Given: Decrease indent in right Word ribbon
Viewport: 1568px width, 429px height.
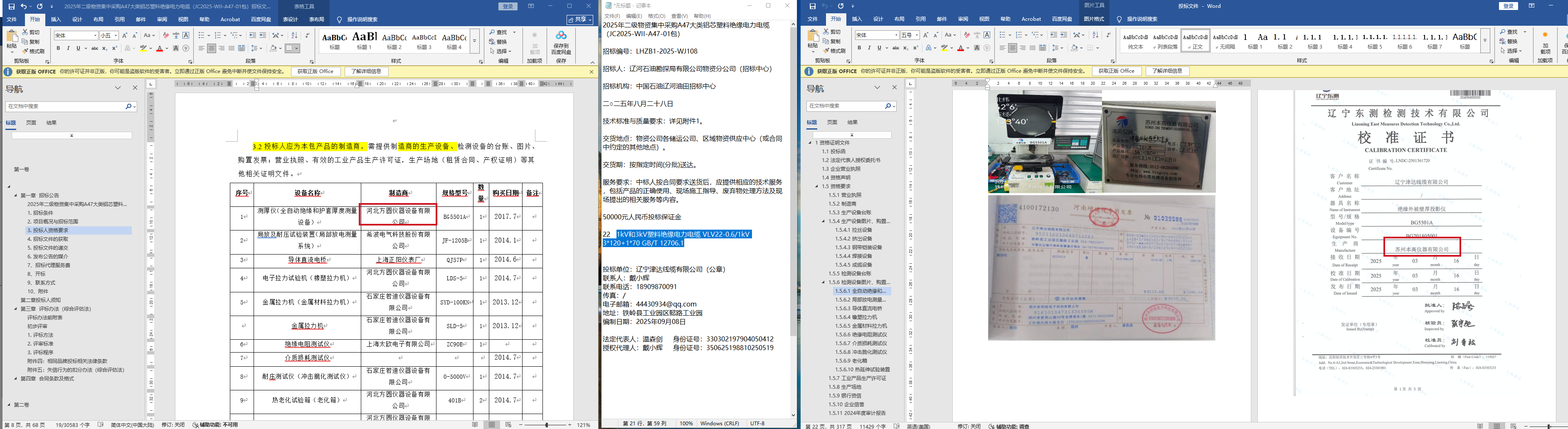Looking at the screenshot, I should 1054,35.
